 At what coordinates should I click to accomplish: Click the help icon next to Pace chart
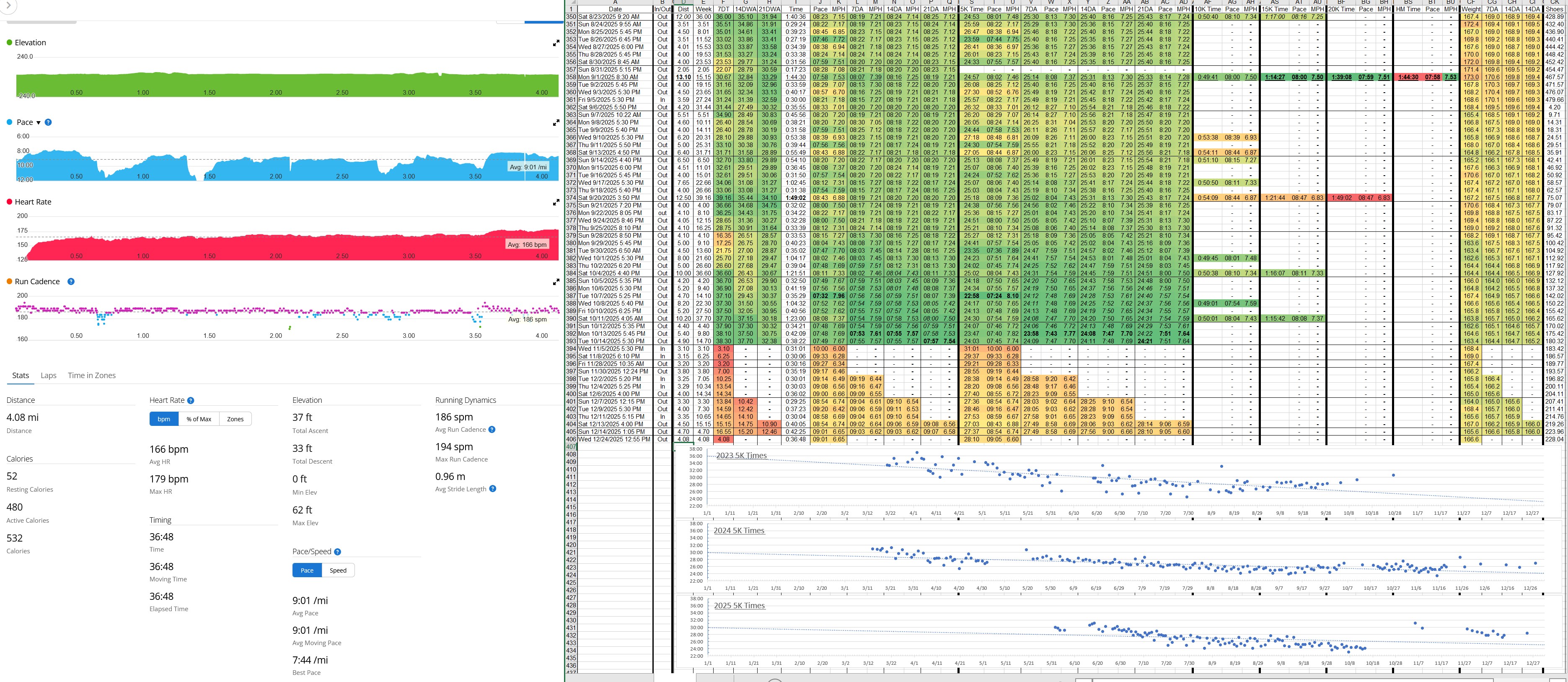click(48, 122)
